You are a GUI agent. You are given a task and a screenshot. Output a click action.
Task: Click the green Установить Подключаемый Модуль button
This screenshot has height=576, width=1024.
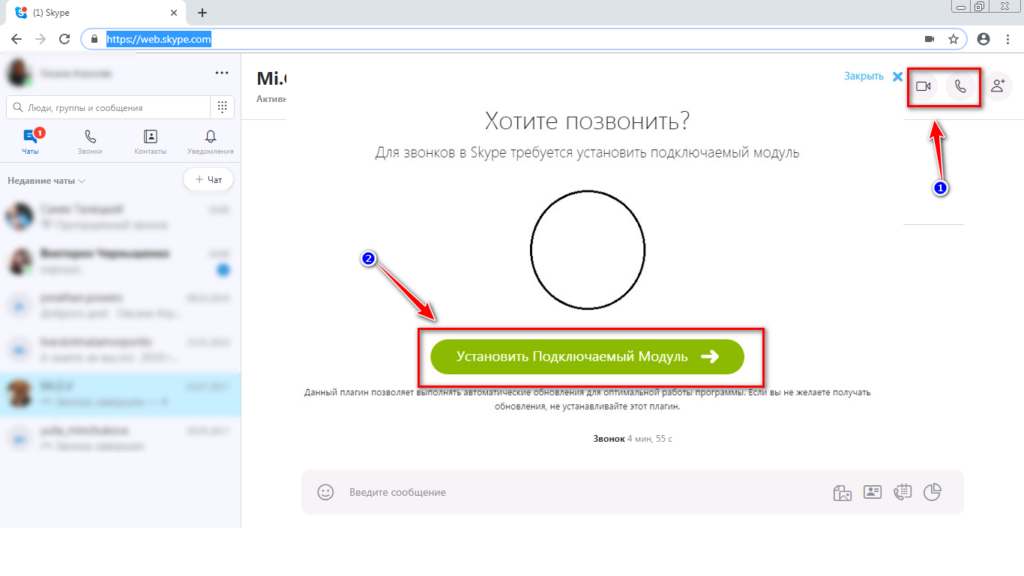[587, 356]
